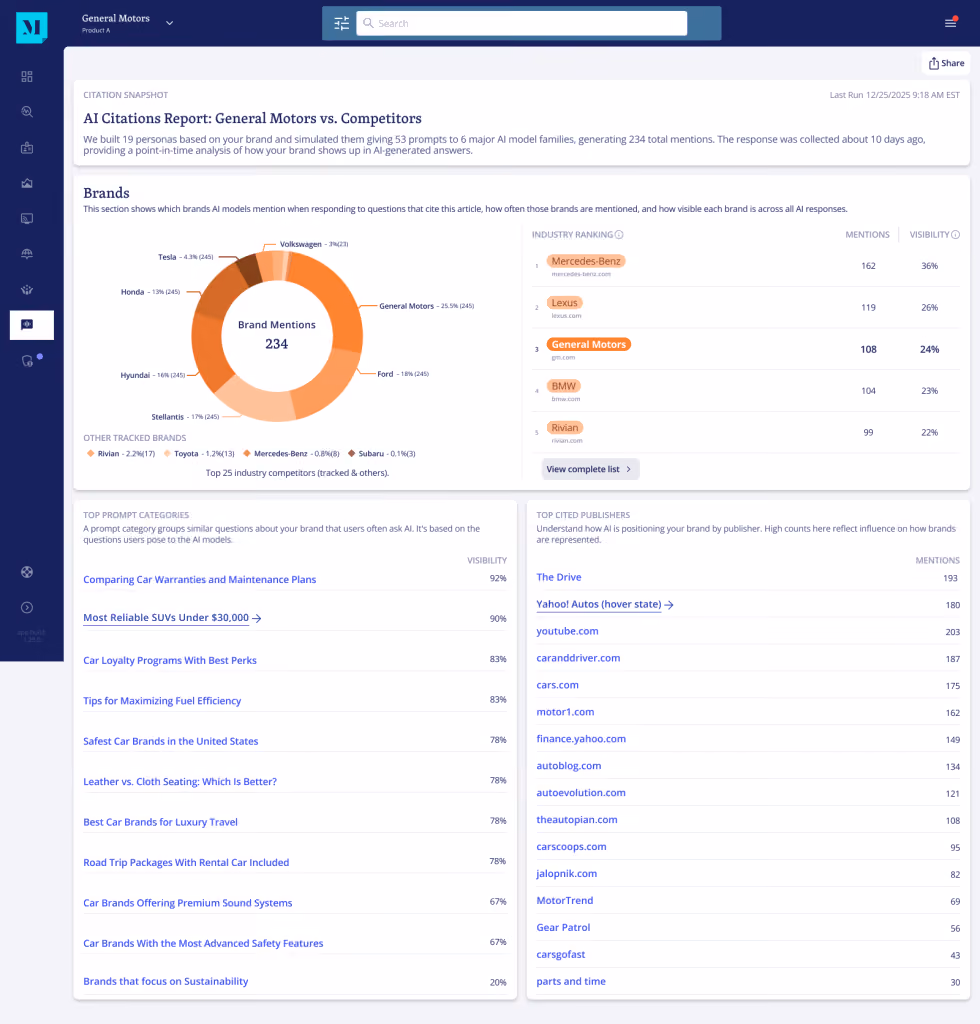
Task: Open View complete list of rankings
Action: (589, 469)
